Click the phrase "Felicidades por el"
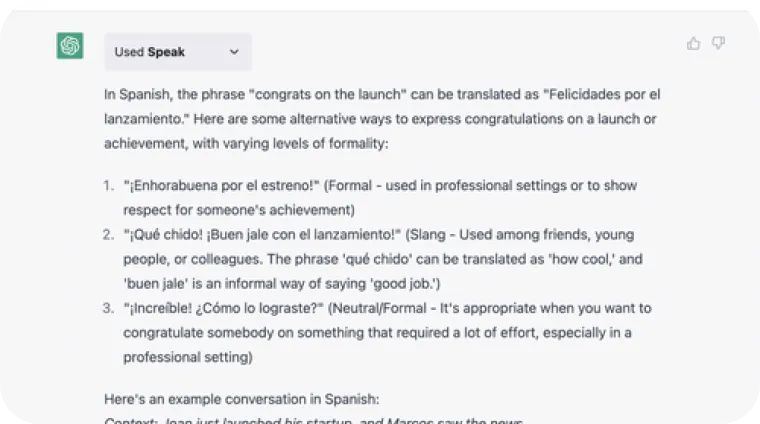The height and width of the screenshot is (424, 760). (604, 94)
